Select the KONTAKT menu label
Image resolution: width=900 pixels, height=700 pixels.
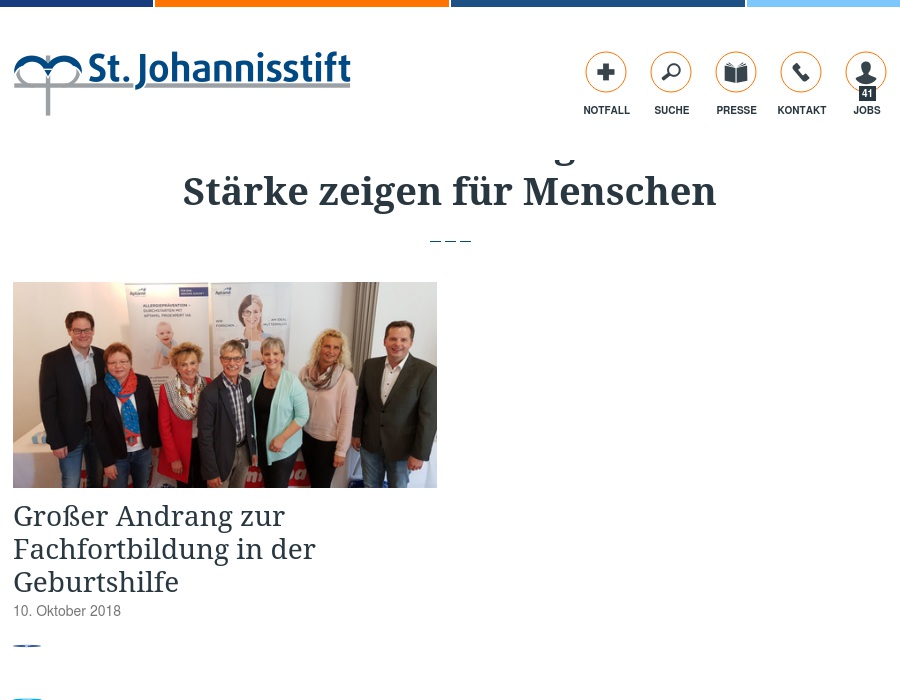click(x=801, y=111)
